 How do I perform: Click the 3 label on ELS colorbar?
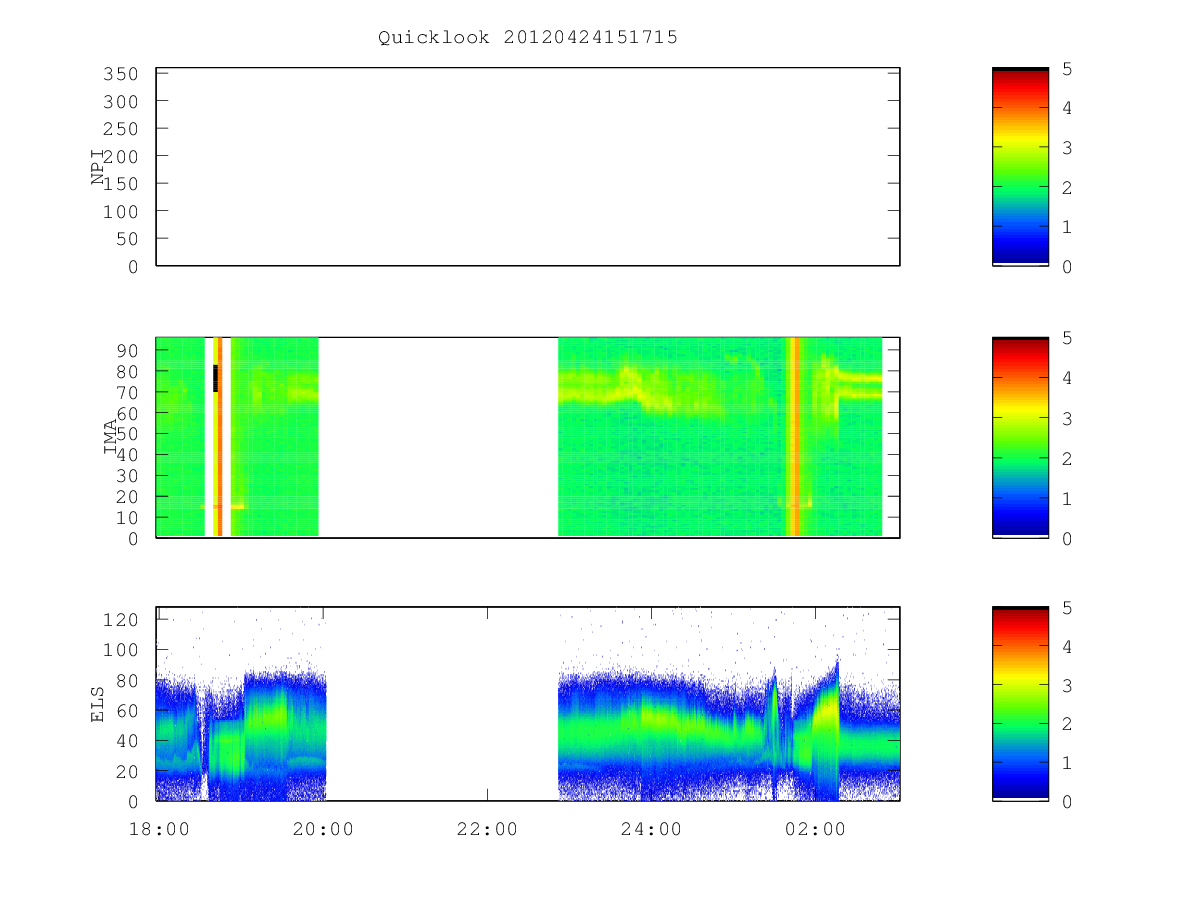[x=1067, y=686]
